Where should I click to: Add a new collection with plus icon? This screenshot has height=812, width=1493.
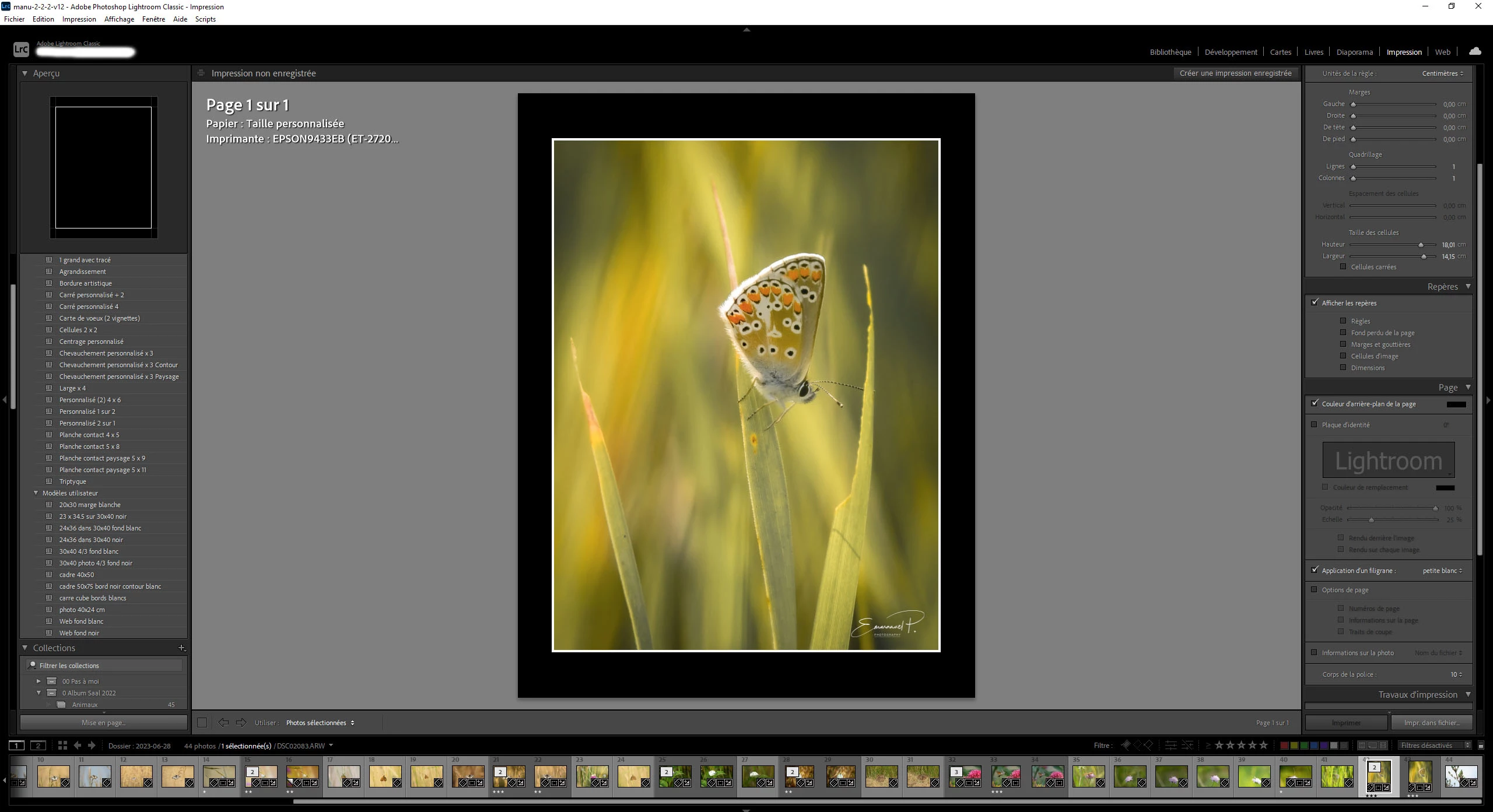click(x=181, y=648)
